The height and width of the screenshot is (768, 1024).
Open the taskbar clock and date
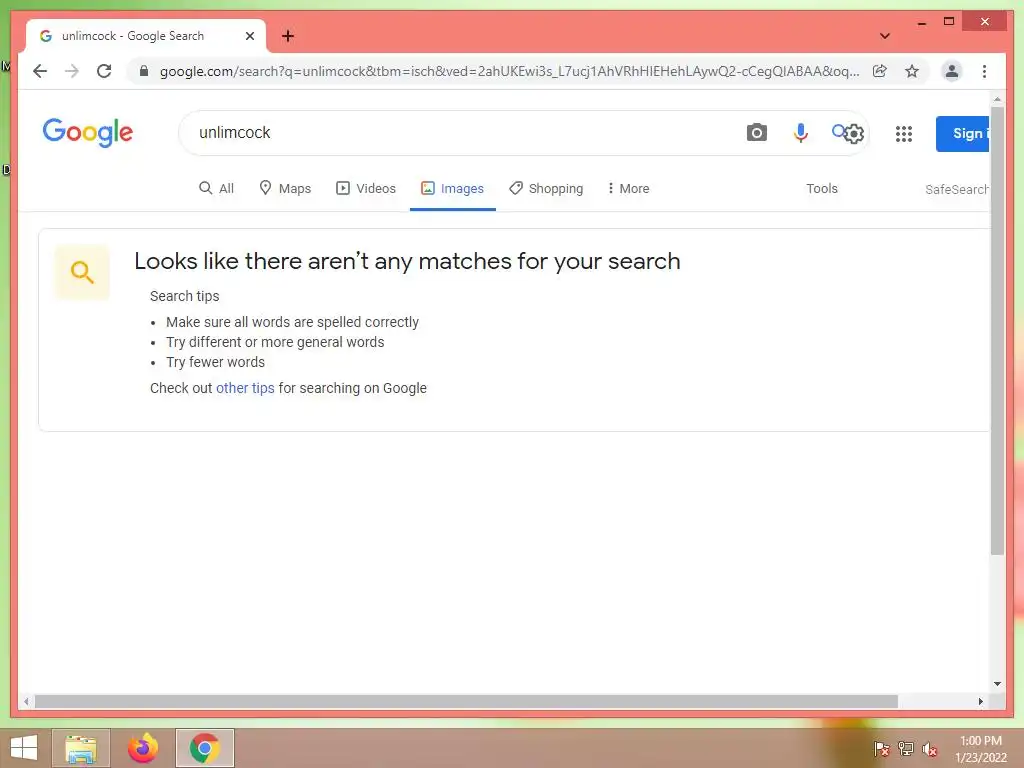(981, 749)
